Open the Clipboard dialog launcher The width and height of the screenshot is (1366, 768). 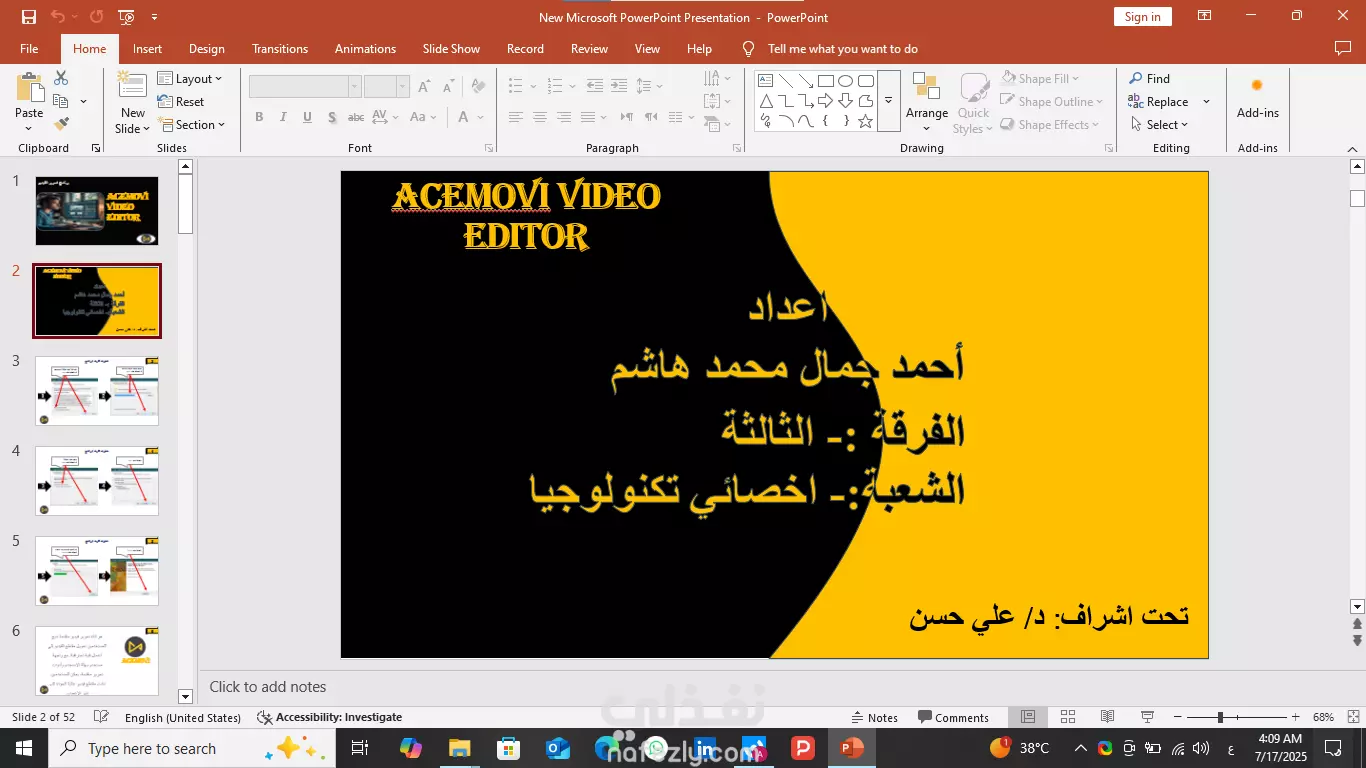[96, 148]
